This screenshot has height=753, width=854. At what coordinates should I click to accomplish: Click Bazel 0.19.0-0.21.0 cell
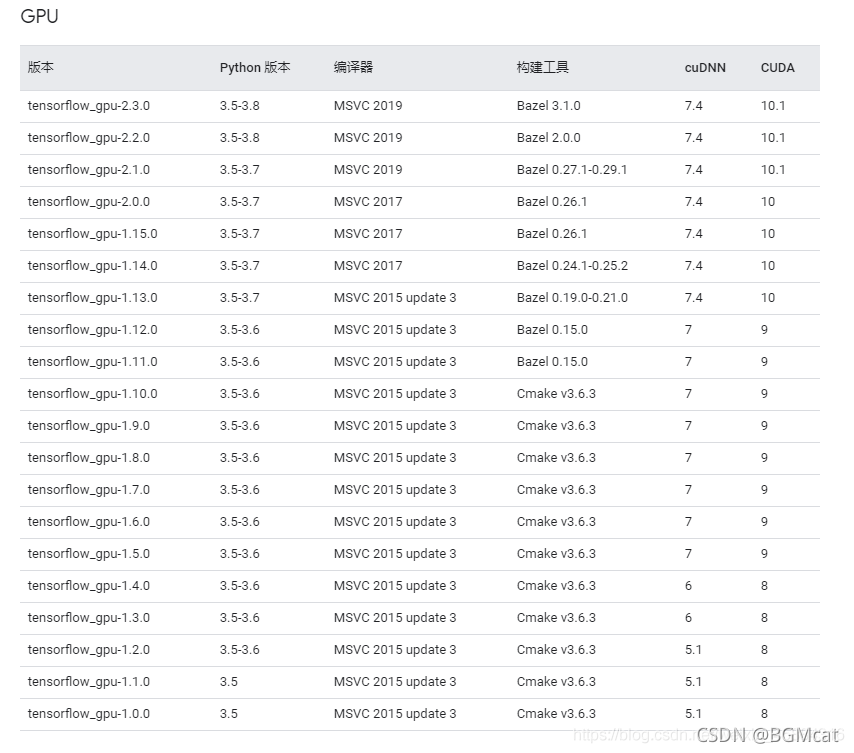click(x=572, y=298)
